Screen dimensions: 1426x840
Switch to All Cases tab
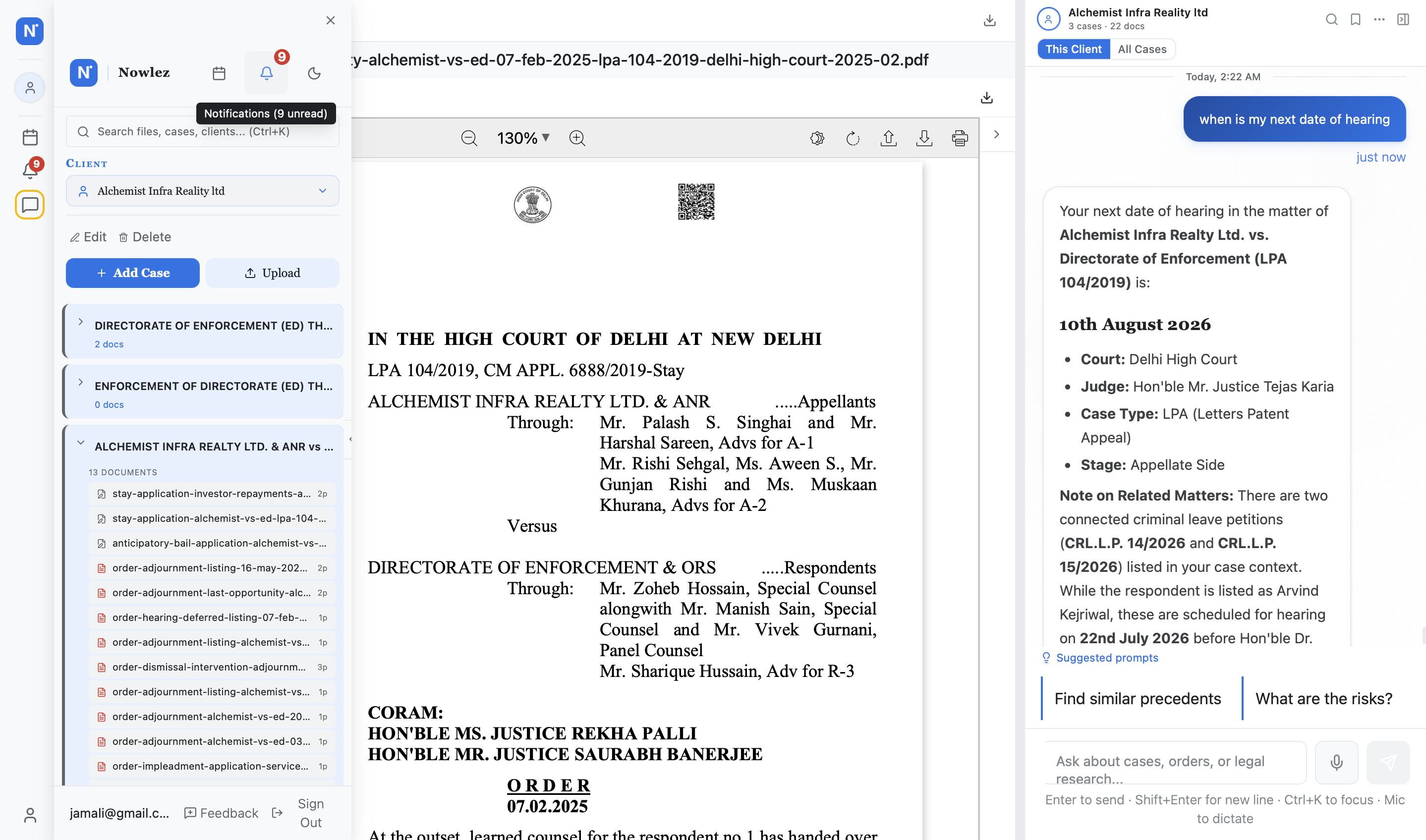1142,49
